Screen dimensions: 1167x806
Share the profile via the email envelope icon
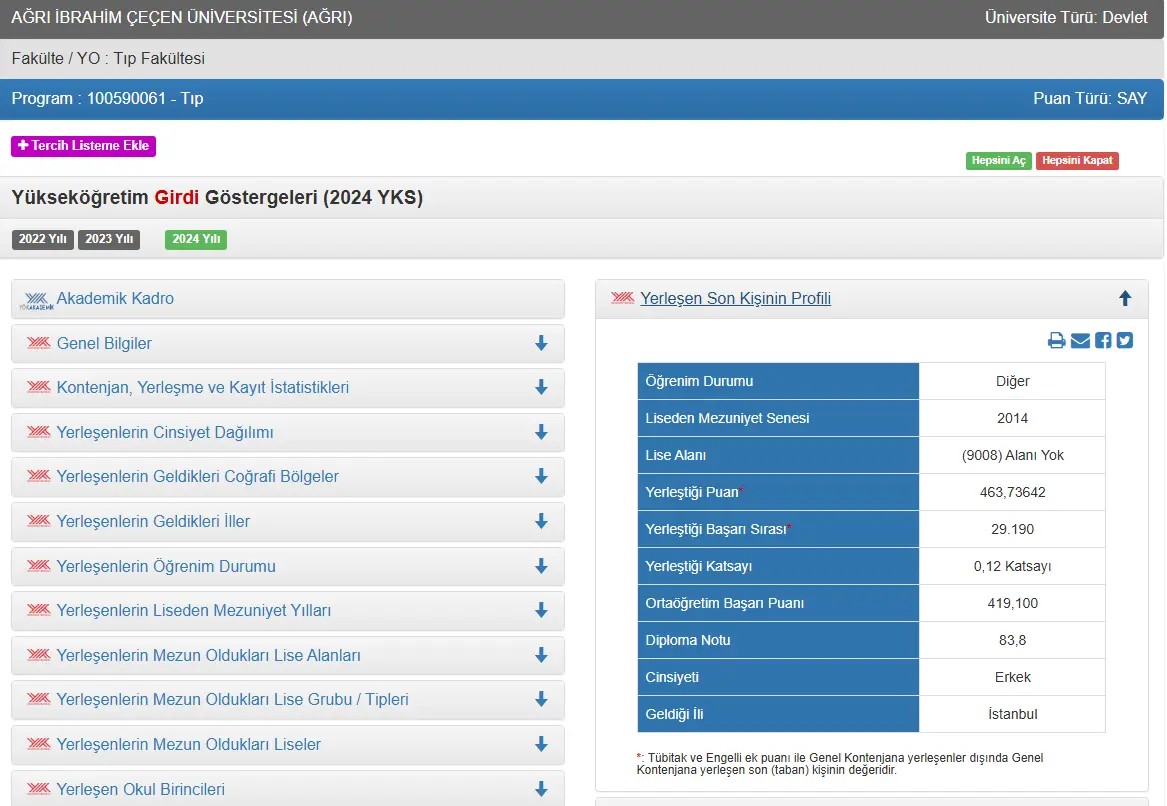(1080, 341)
